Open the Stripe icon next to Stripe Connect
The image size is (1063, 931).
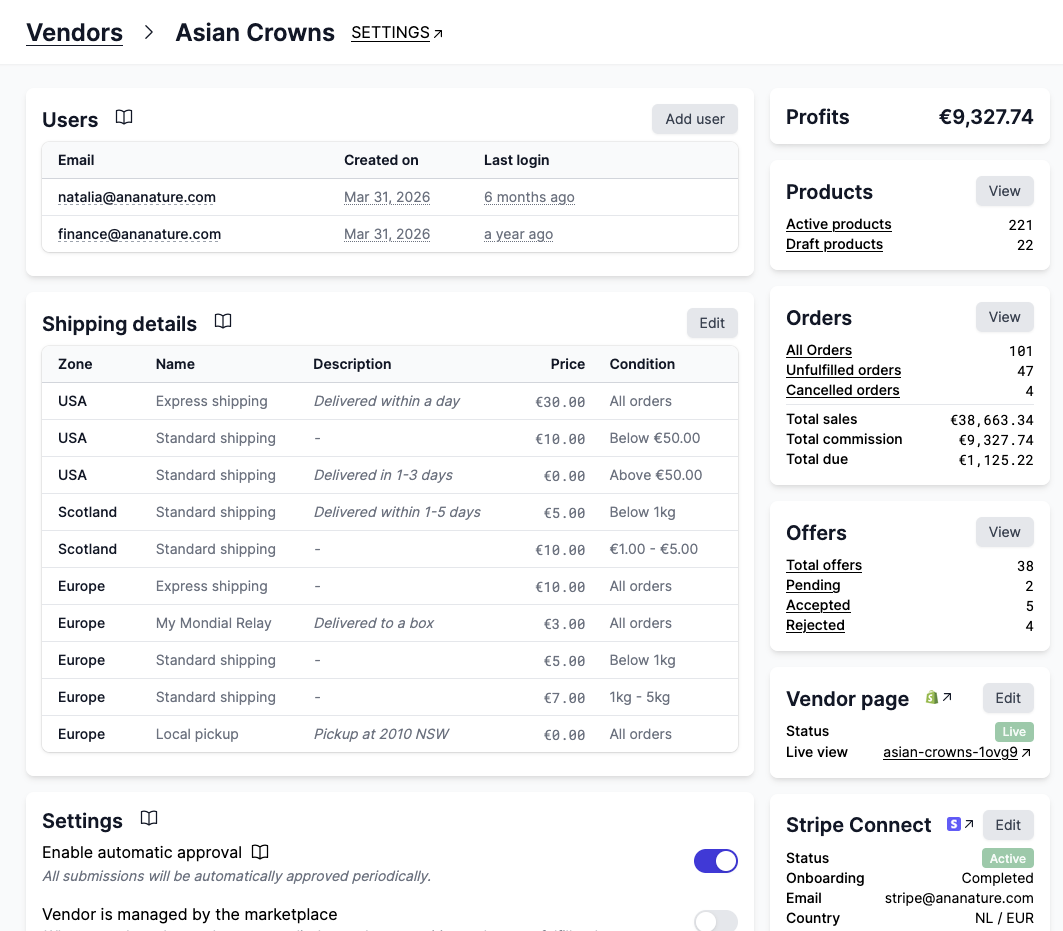click(954, 824)
